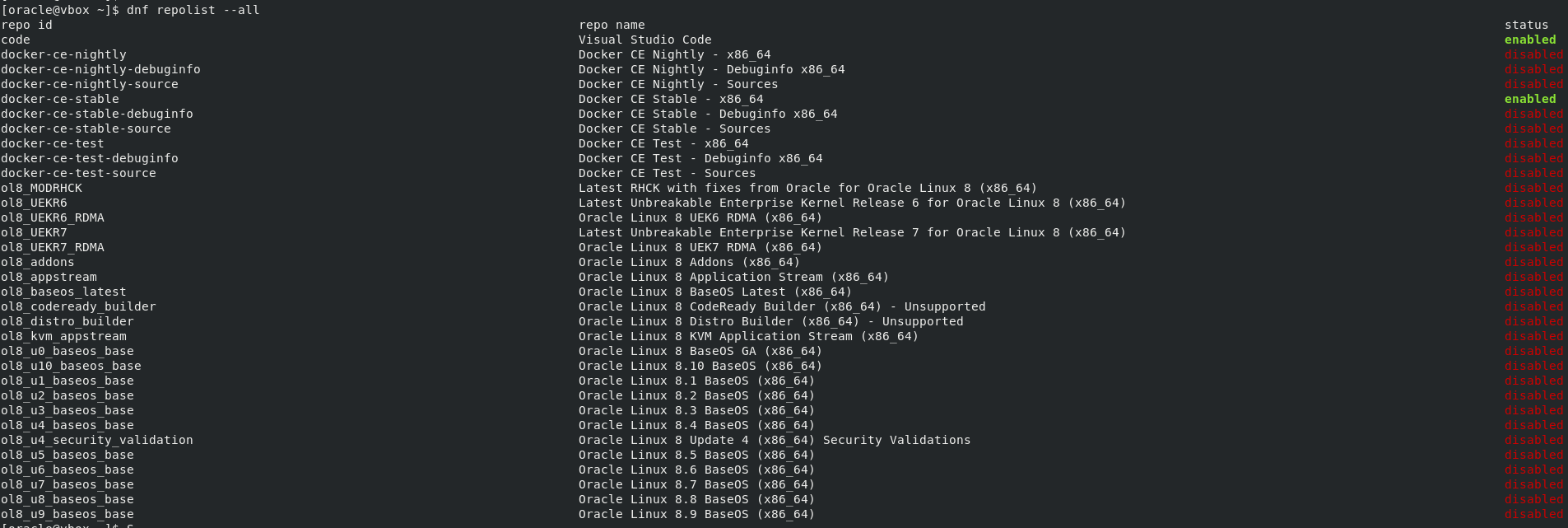This screenshot has height=528, width=1568.
Task: Click the 'repo id' column header
Action: 26,25
